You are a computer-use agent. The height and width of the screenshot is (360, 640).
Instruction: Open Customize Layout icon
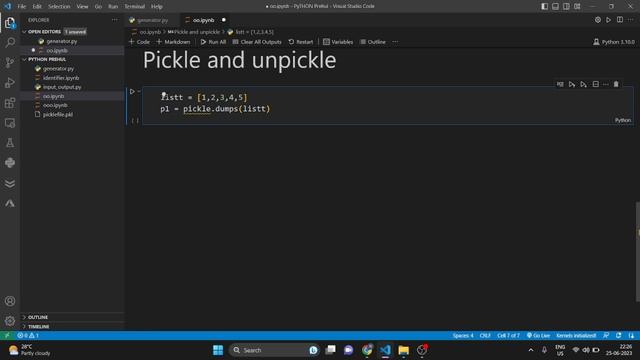pos(577,6)
